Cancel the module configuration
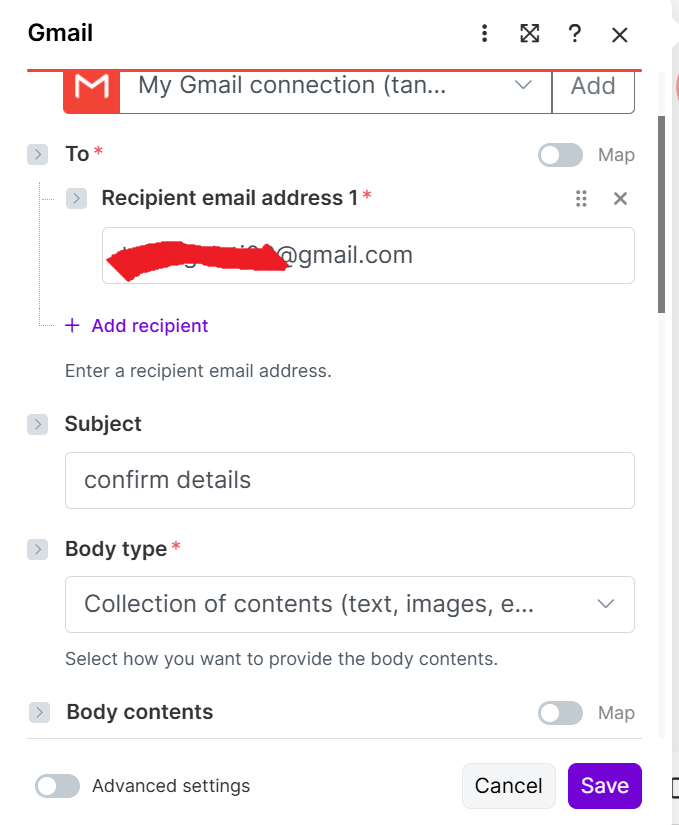Viewport: 679px width, 825px height. (x=508, y=786)
